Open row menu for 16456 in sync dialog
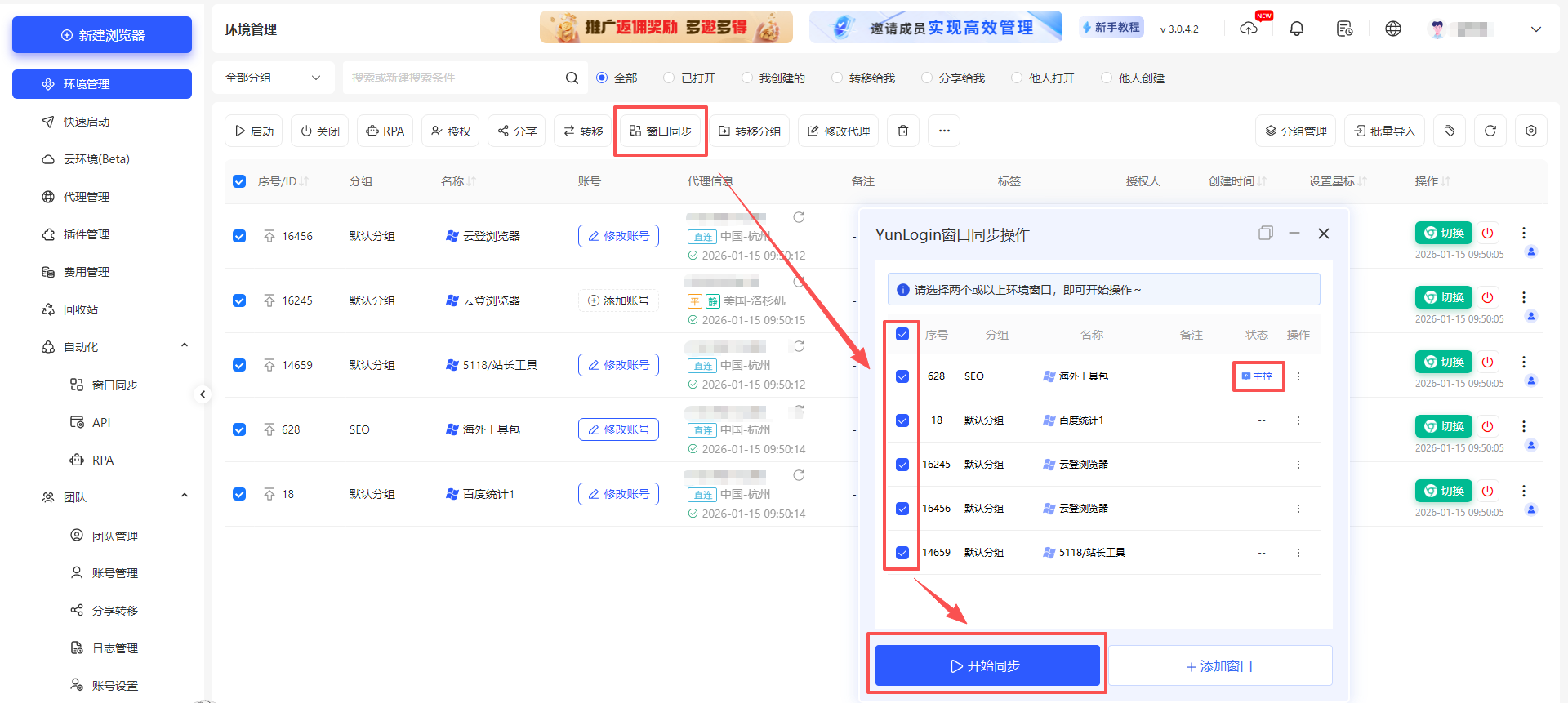 click(1298, 509)
